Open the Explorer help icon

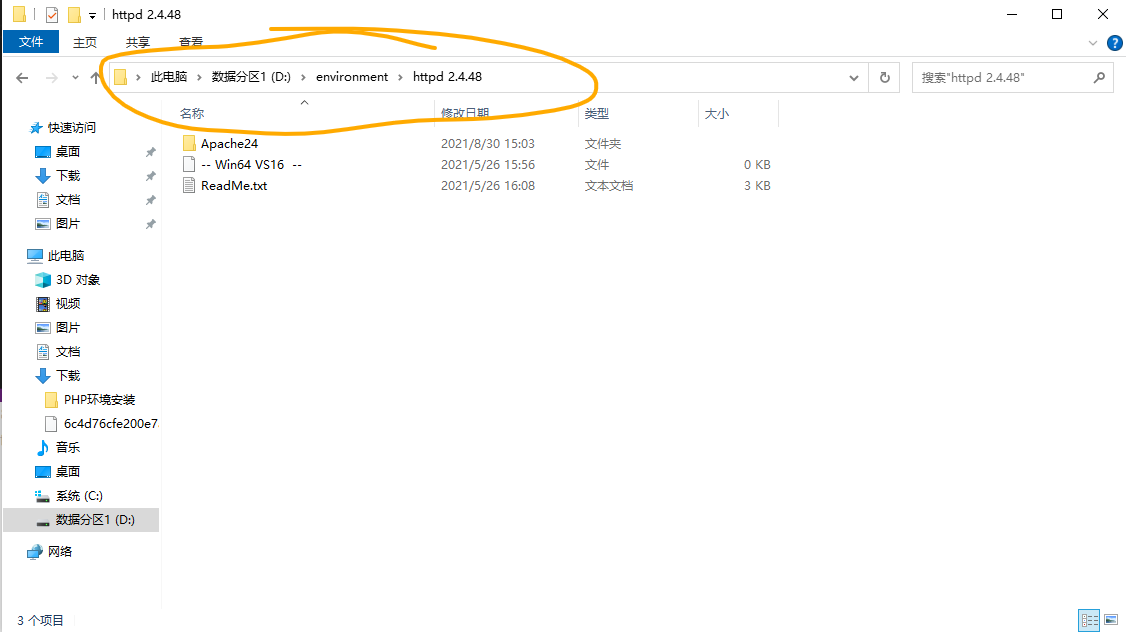coord(1115,43)
